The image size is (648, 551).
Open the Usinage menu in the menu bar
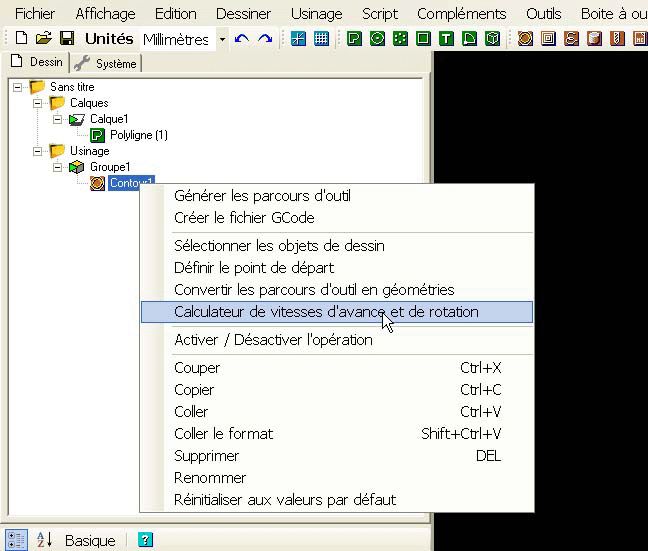pos(317,14)
